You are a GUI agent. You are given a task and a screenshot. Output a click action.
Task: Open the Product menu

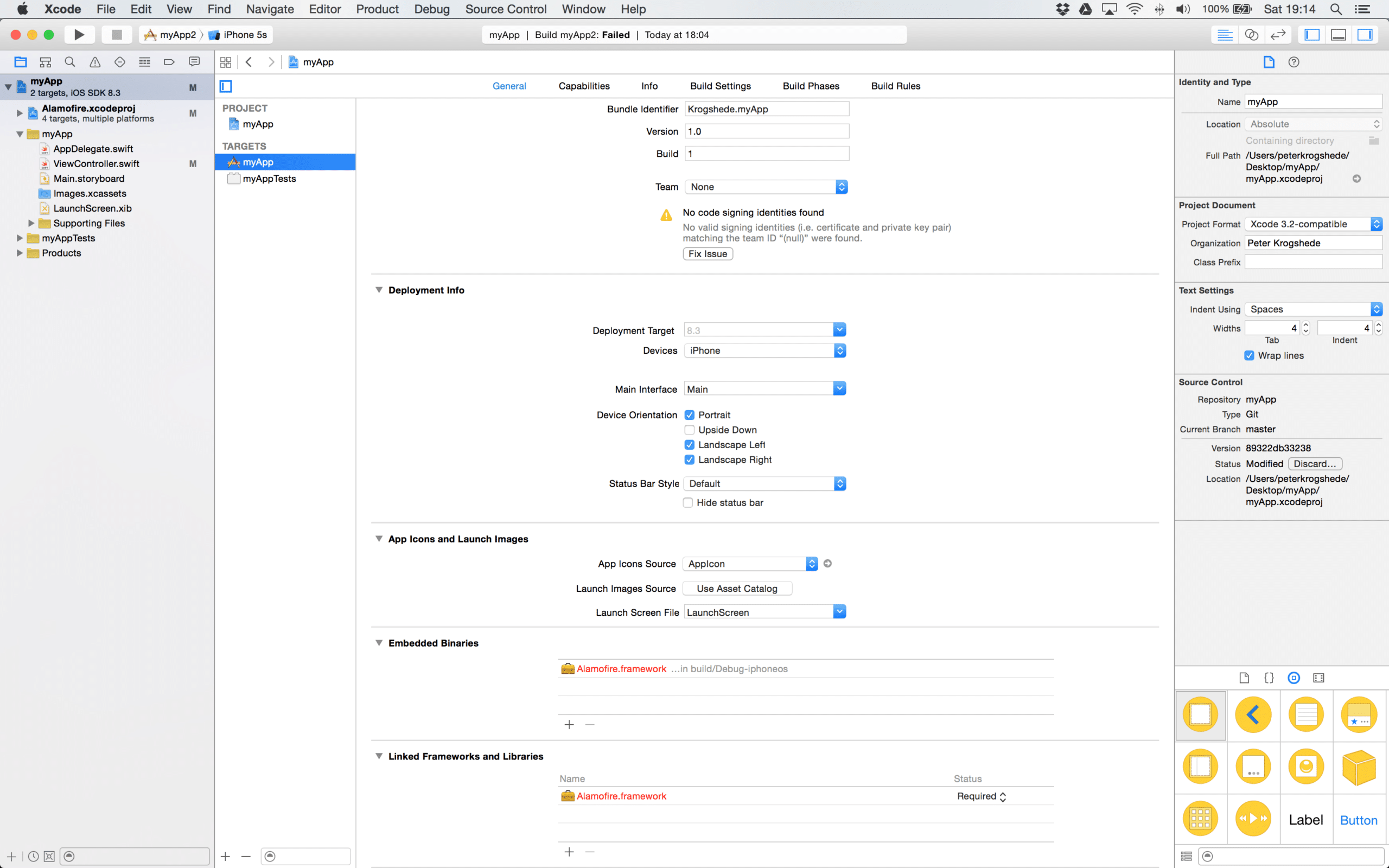click(377, 9)
